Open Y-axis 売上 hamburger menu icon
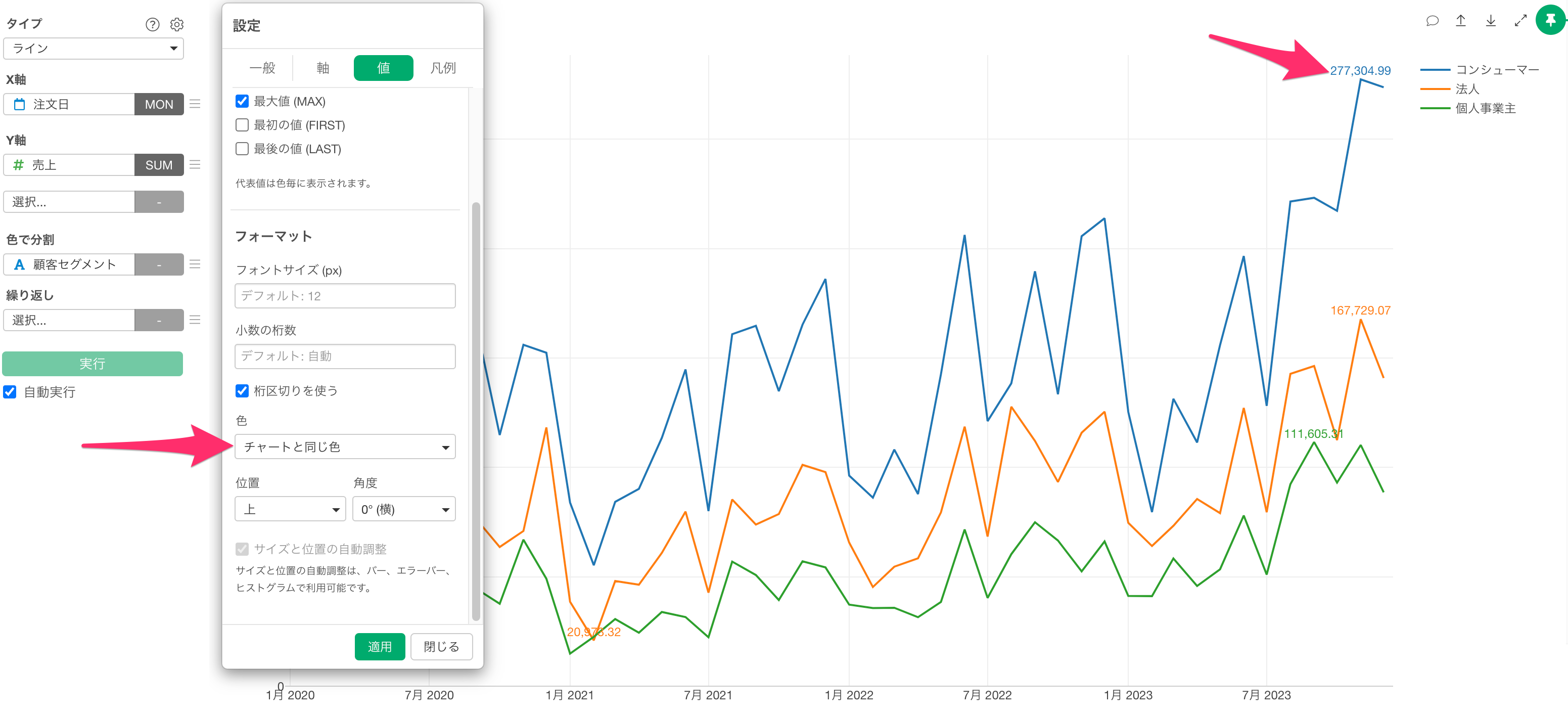Viewport: 1568px width, 714px height. (x=195, y=165)
